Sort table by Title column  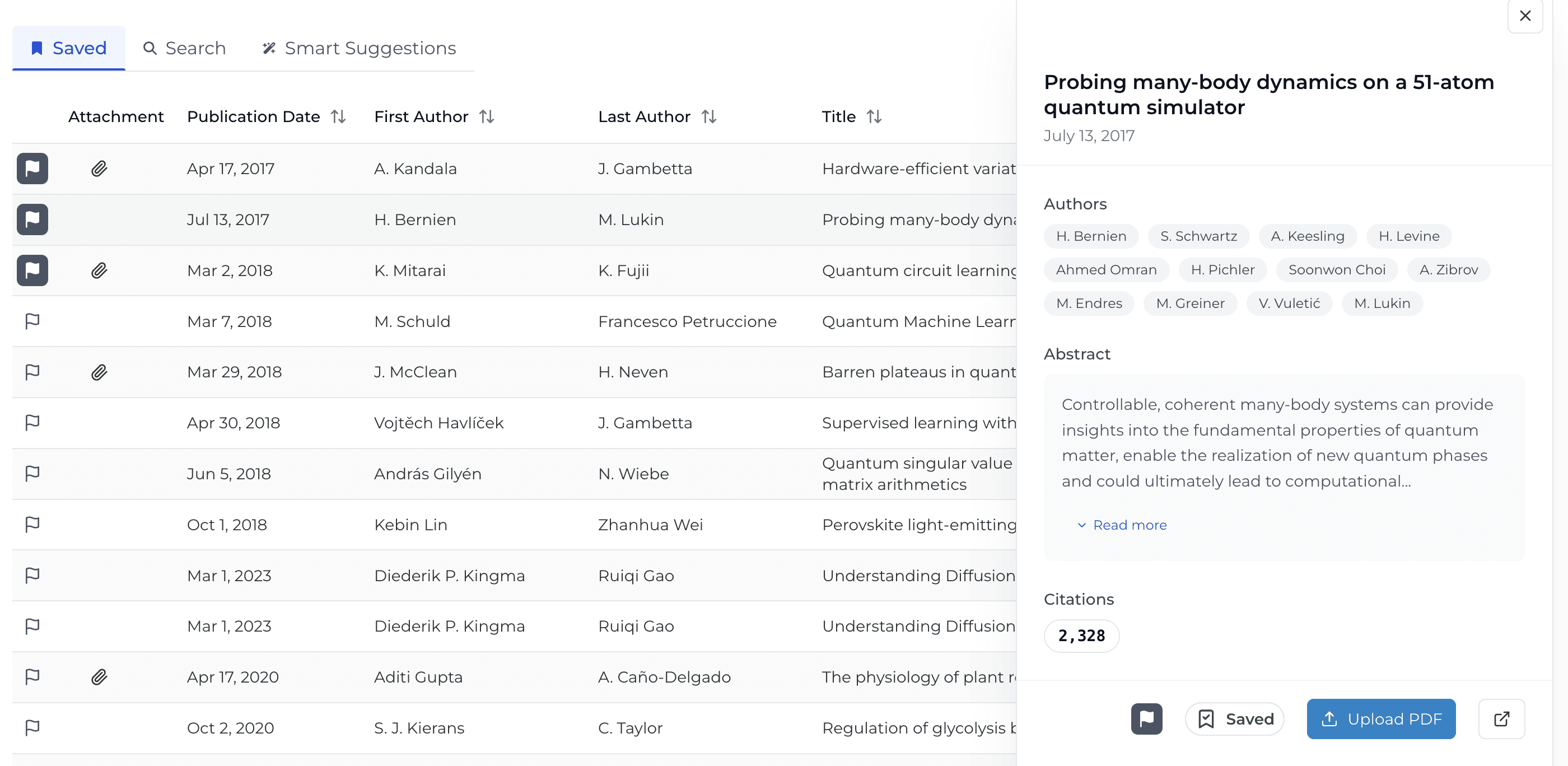point(874,116)
